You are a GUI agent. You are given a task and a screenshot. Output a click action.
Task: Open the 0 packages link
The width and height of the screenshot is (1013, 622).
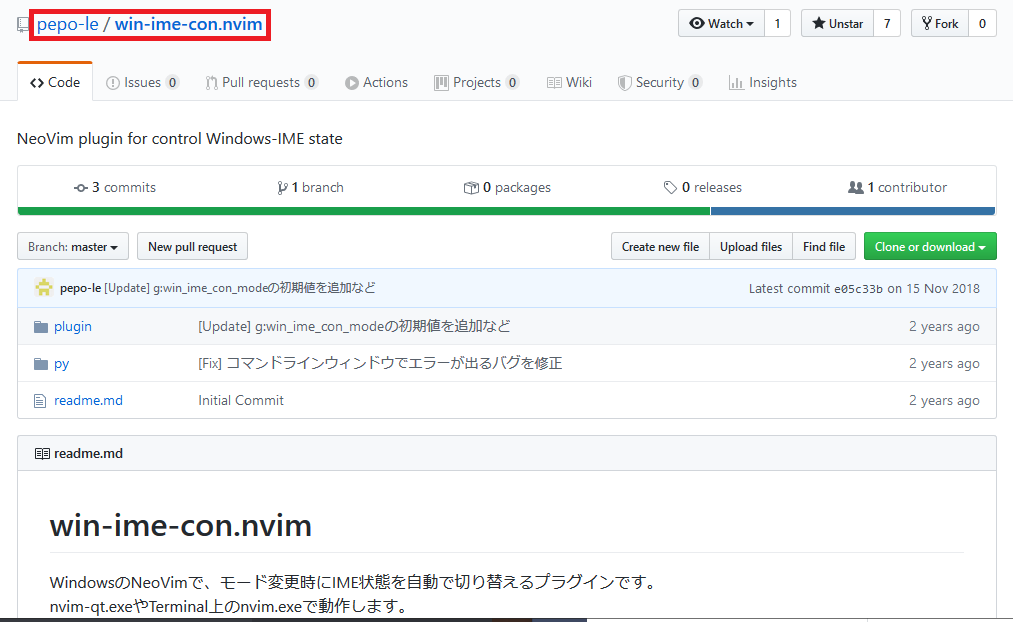pos(507,187)
